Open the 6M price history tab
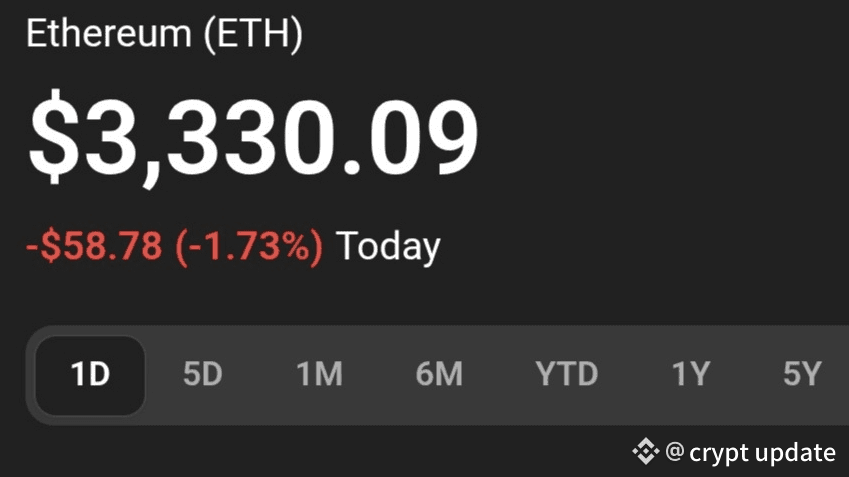Screen dimensions: 849x477 [439, 375]
